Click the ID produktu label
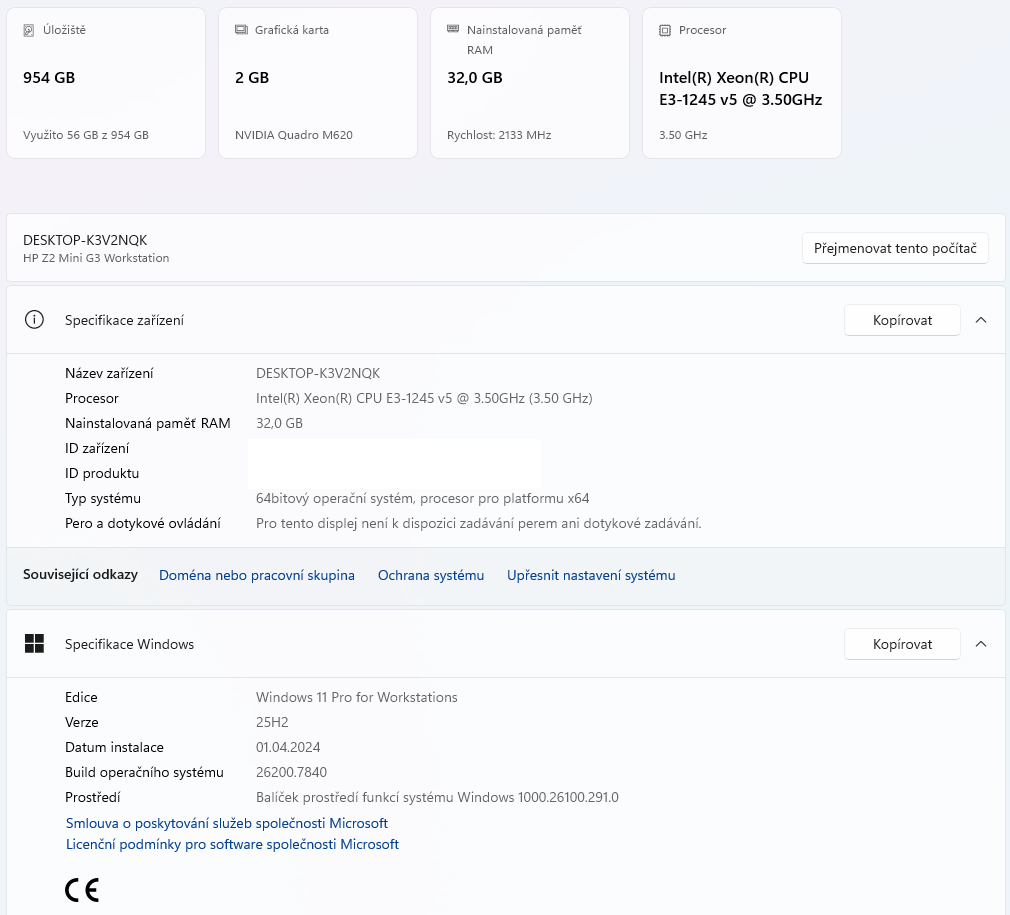 point(102,473)
